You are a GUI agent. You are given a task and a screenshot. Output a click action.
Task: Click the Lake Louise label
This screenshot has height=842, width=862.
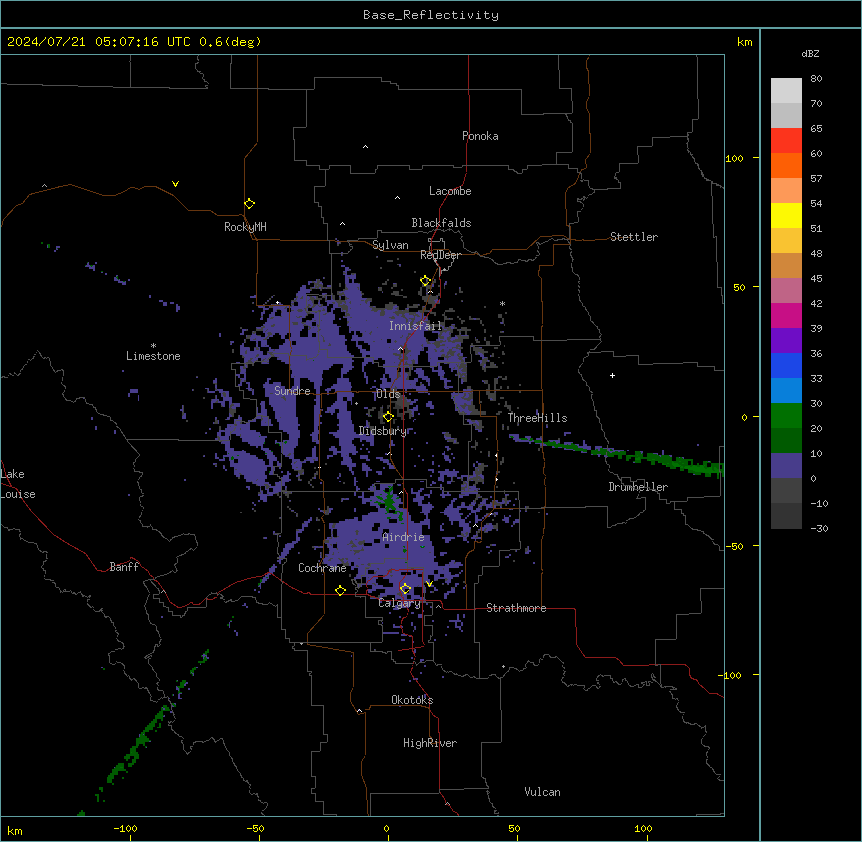tap(18, 484)
